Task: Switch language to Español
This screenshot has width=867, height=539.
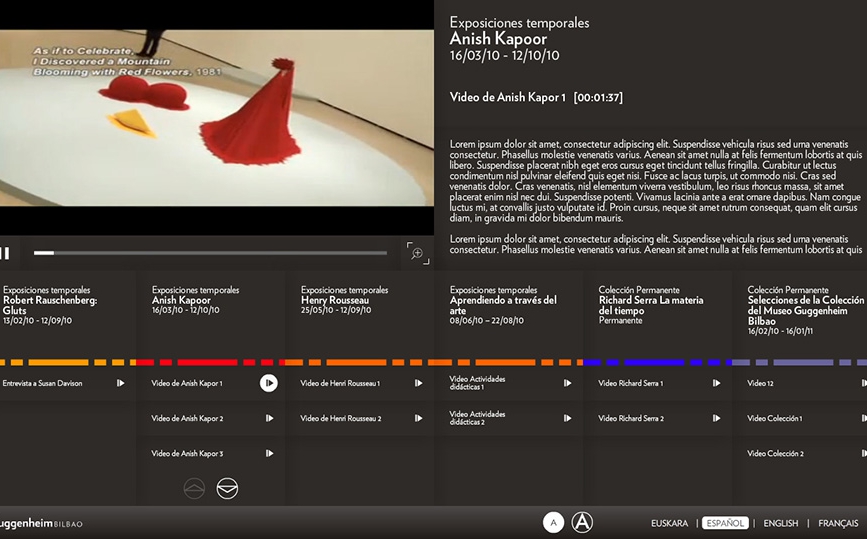Action: (725, 523)
